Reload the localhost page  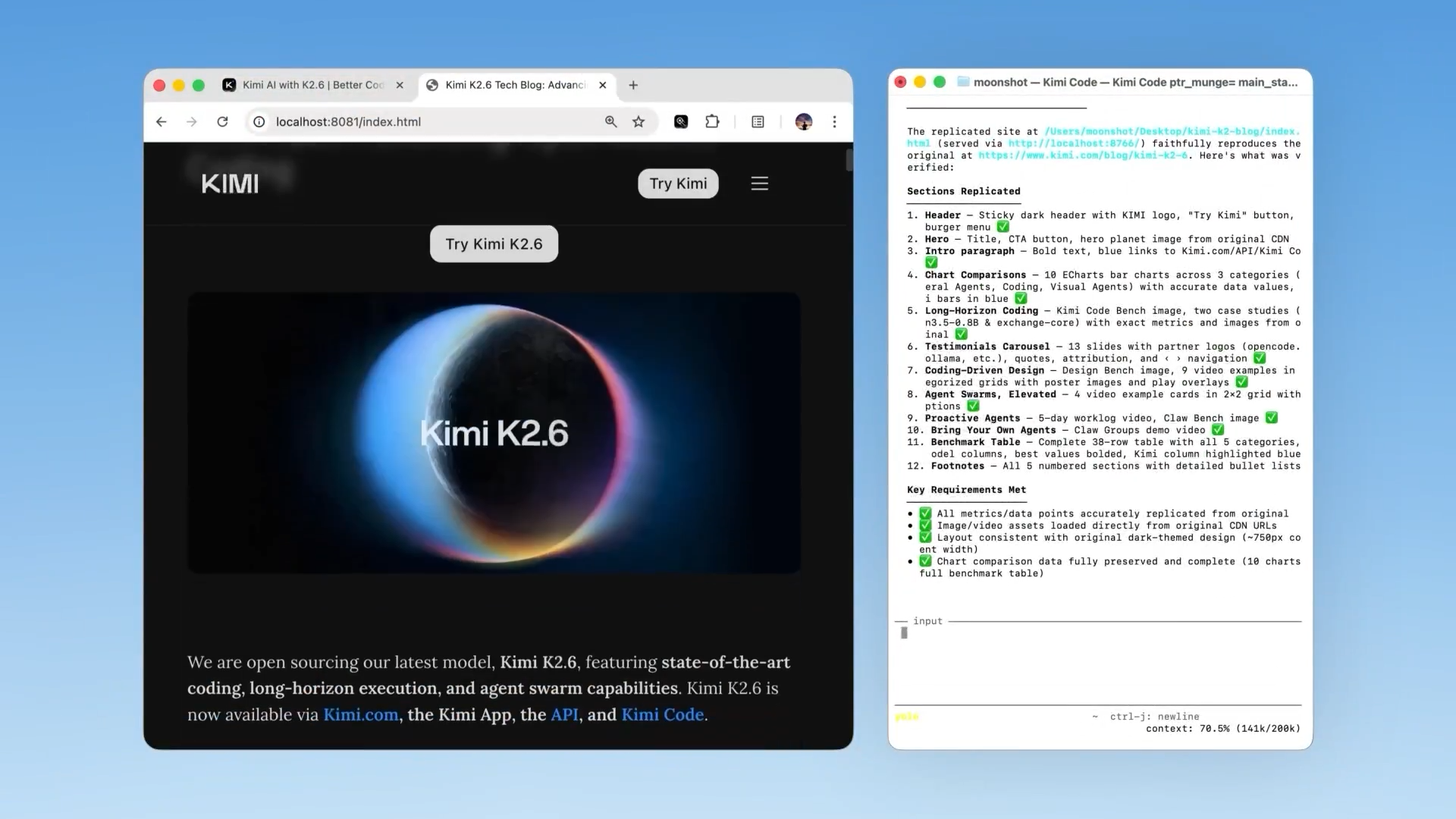(x=222, y=121)
